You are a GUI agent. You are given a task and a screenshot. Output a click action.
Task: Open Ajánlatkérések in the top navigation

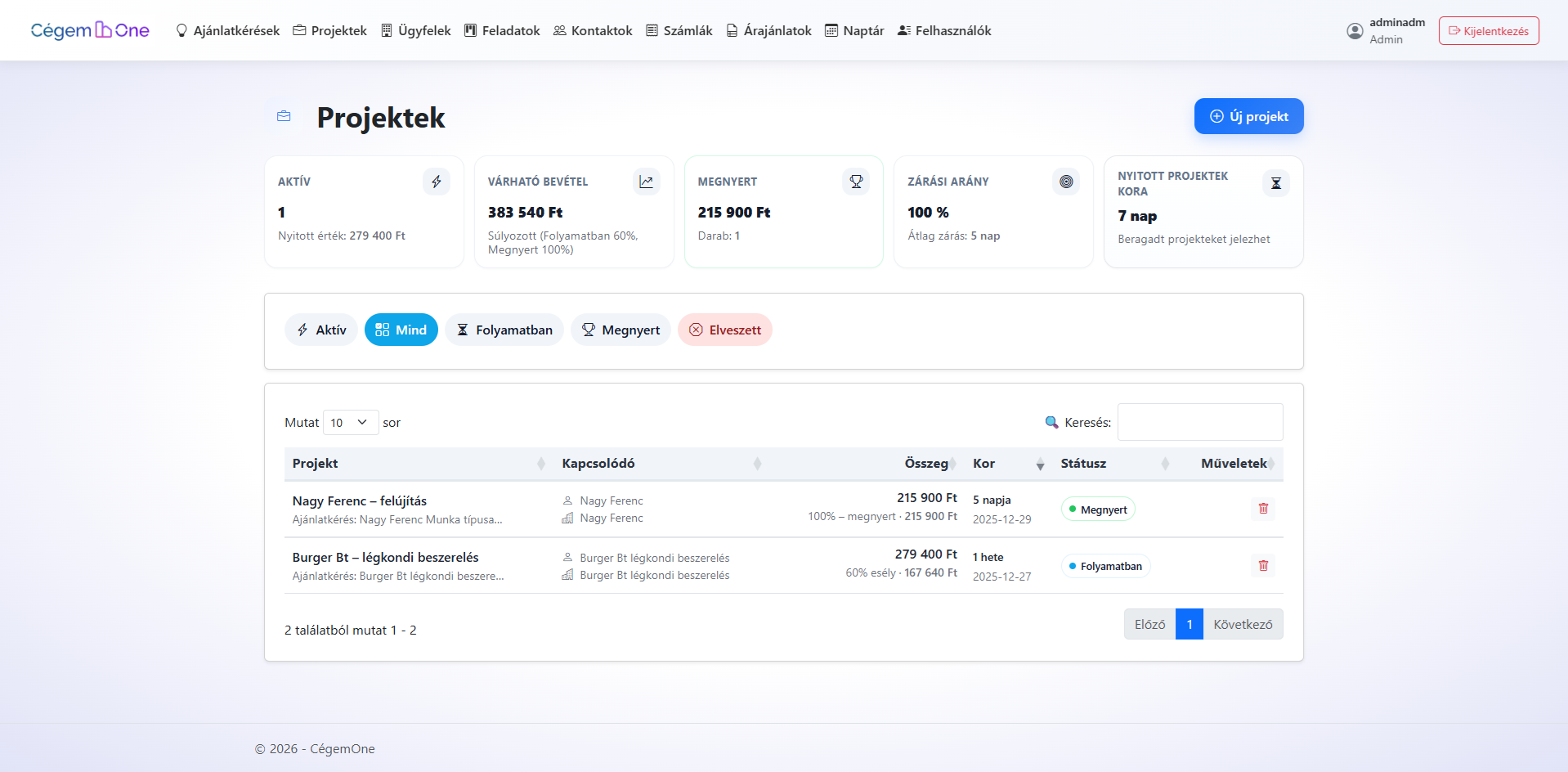227,31
